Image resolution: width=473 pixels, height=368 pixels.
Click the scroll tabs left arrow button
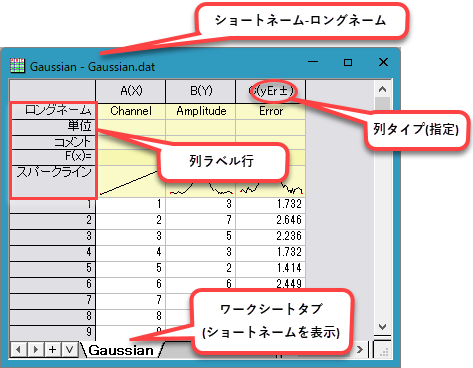pos(19,350)
